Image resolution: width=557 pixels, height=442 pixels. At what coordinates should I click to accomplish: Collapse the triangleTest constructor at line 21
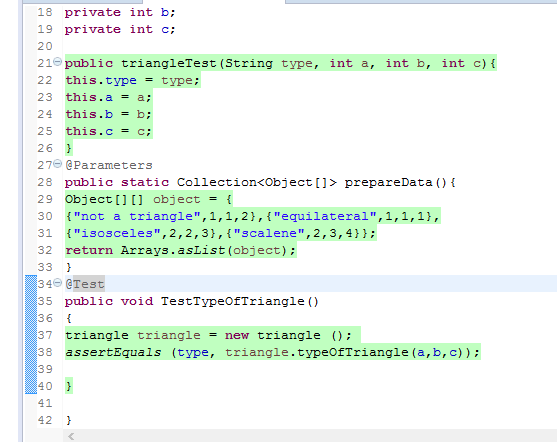[x=58, y=61]
